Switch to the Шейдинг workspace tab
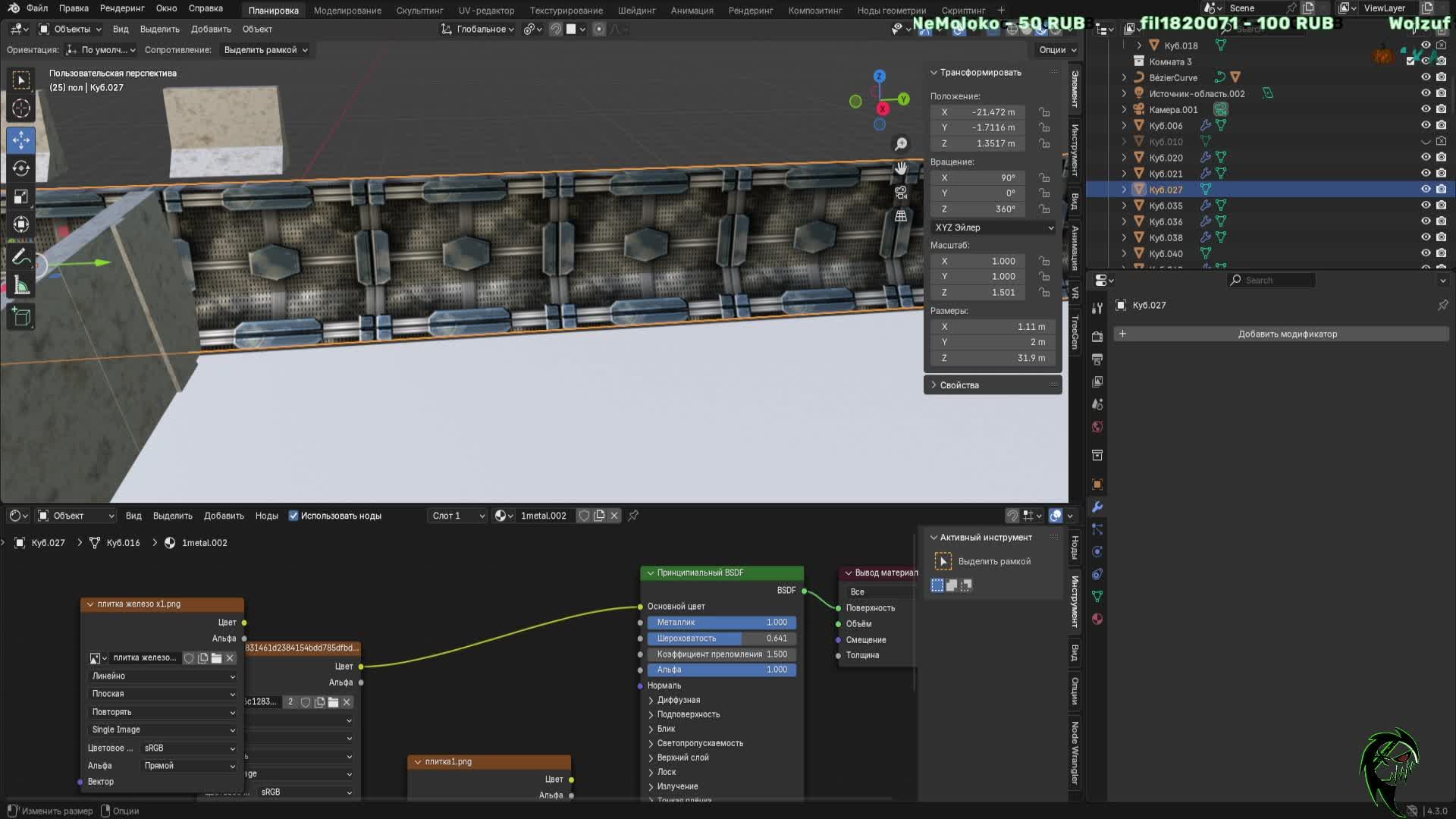Viewport: 1456px width, 819px height. [x=636, y=10]
